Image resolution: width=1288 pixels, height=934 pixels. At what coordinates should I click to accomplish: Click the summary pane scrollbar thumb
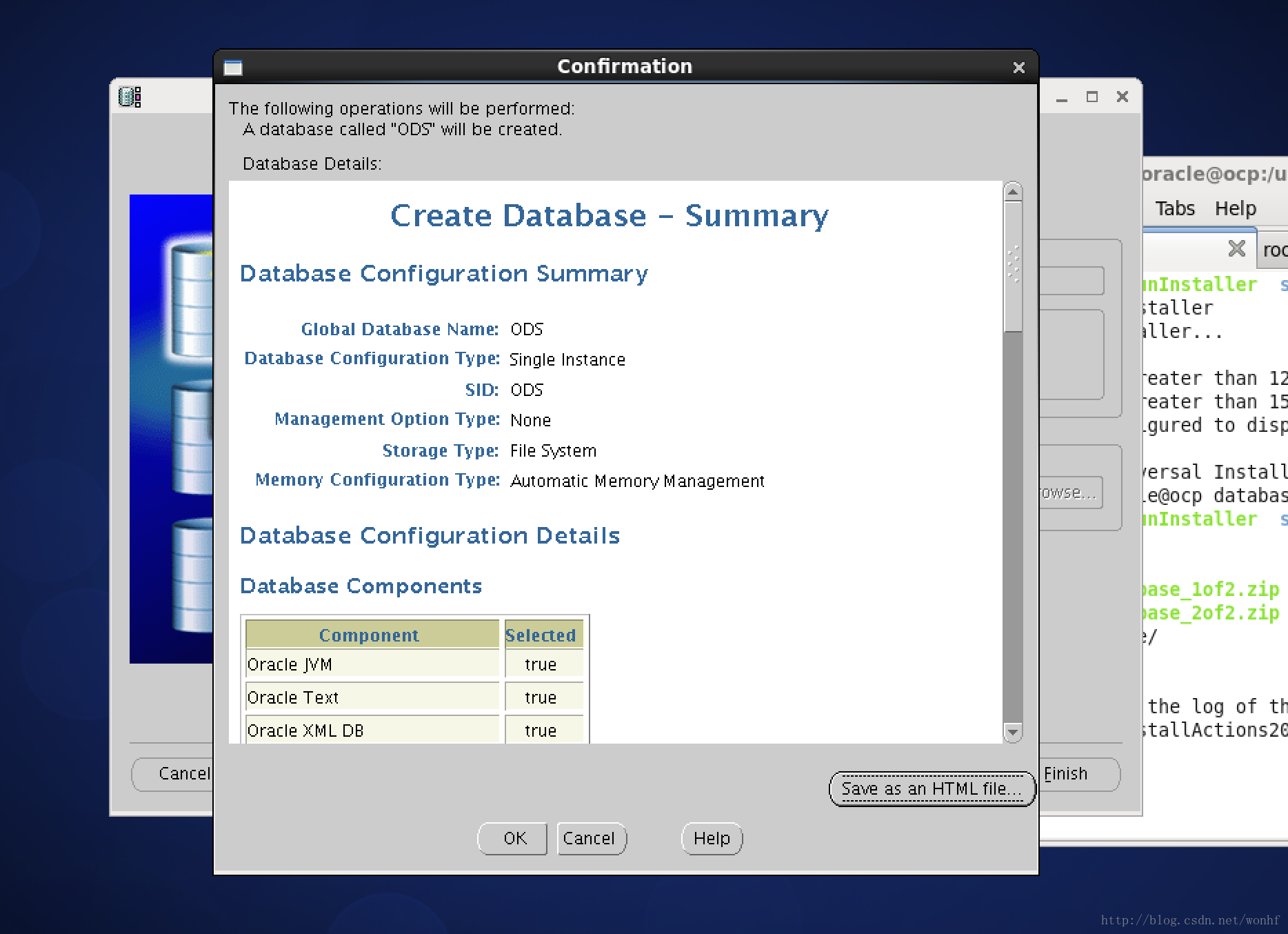[1013, 268]
